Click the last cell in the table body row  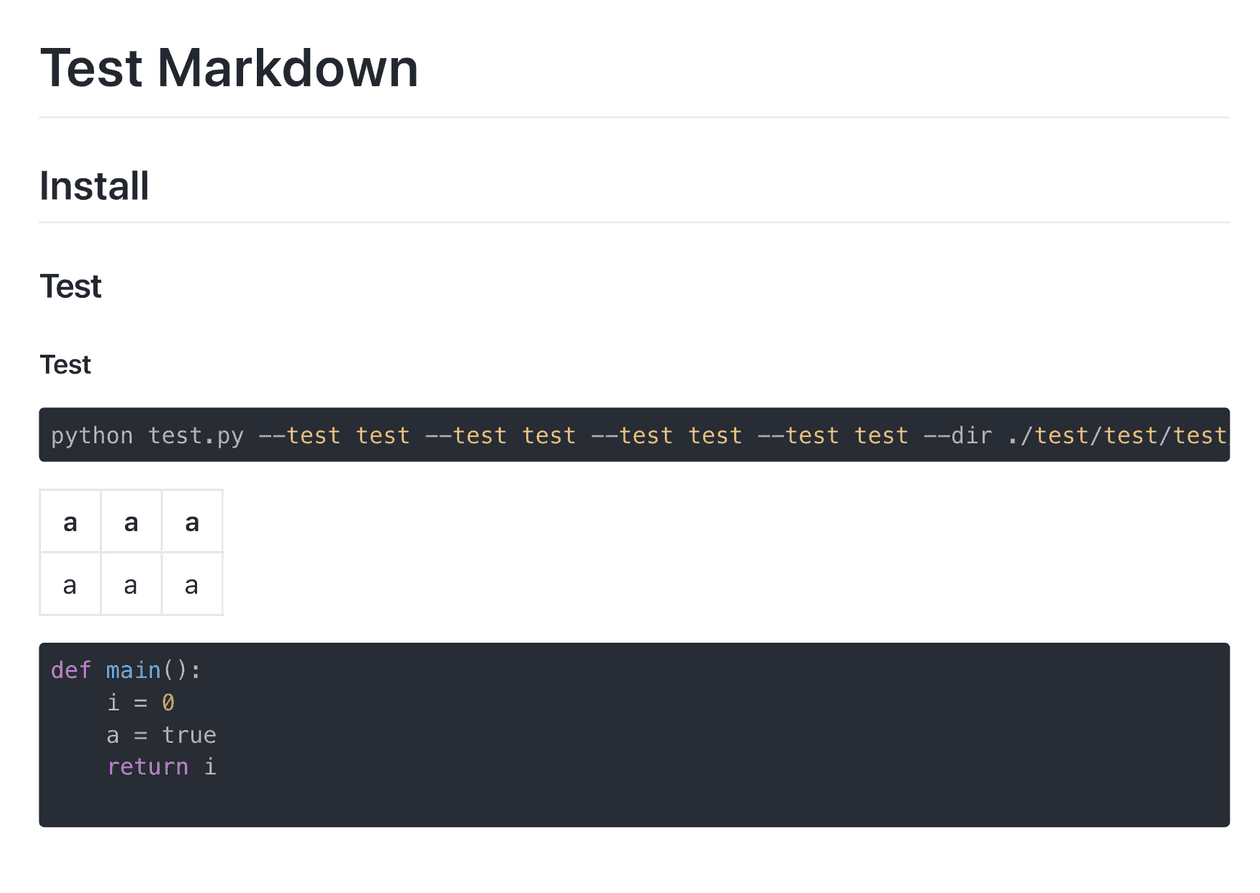192,584
